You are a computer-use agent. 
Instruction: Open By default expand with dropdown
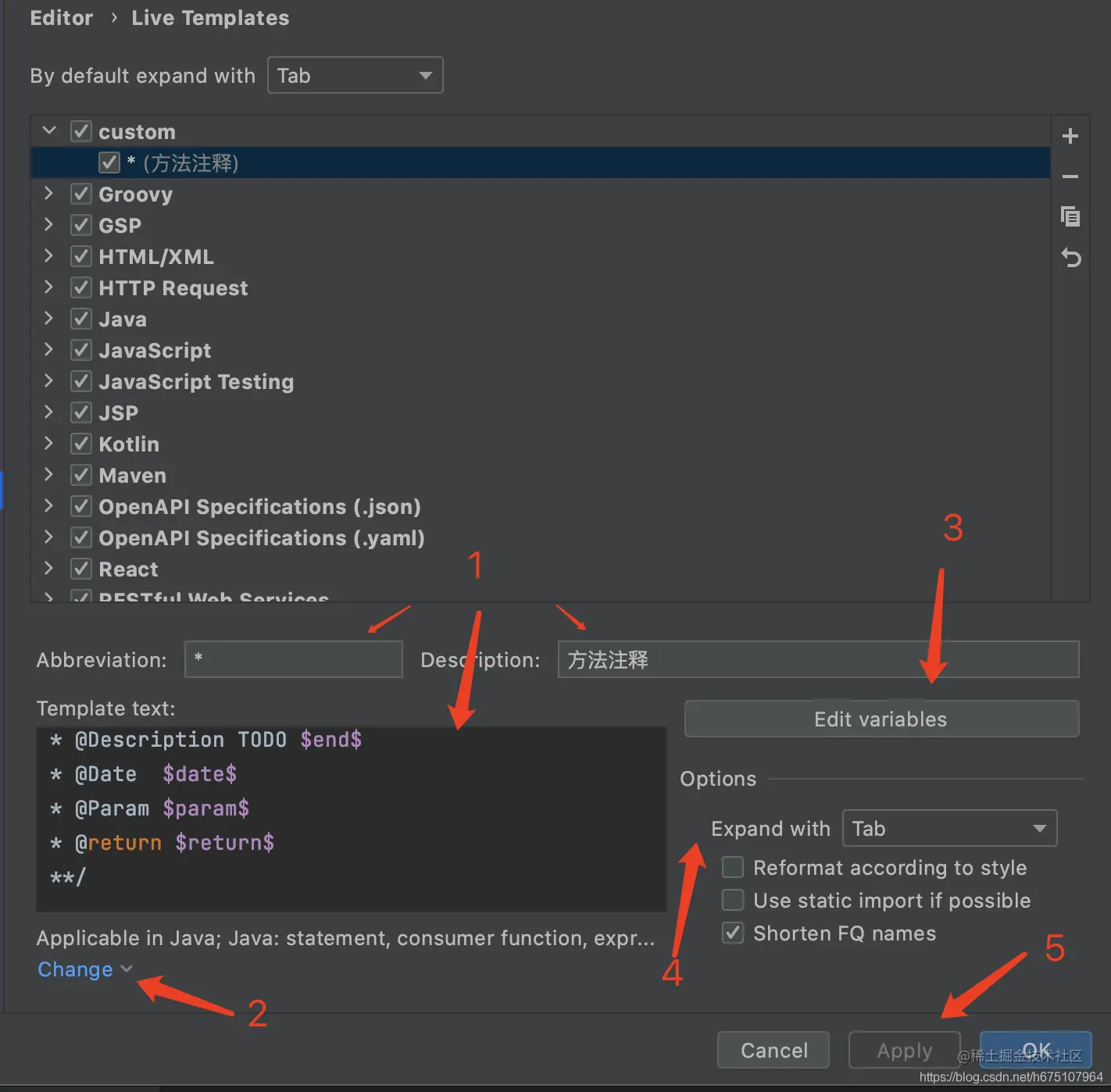(x=355, y=75)
